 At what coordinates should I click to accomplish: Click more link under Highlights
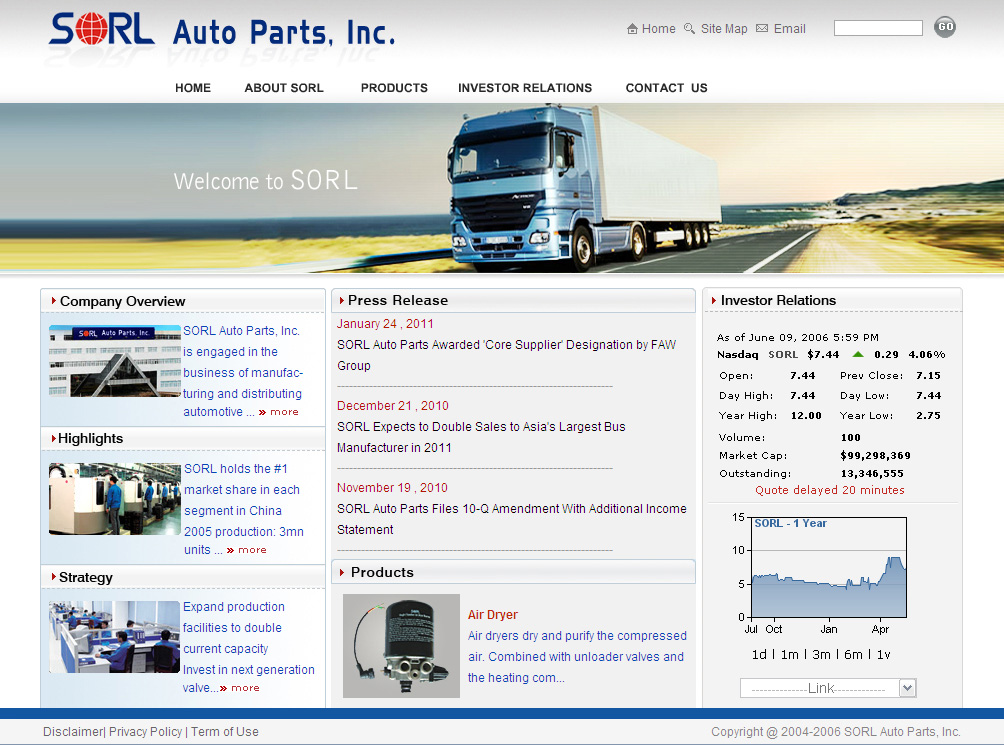(247, 550)
